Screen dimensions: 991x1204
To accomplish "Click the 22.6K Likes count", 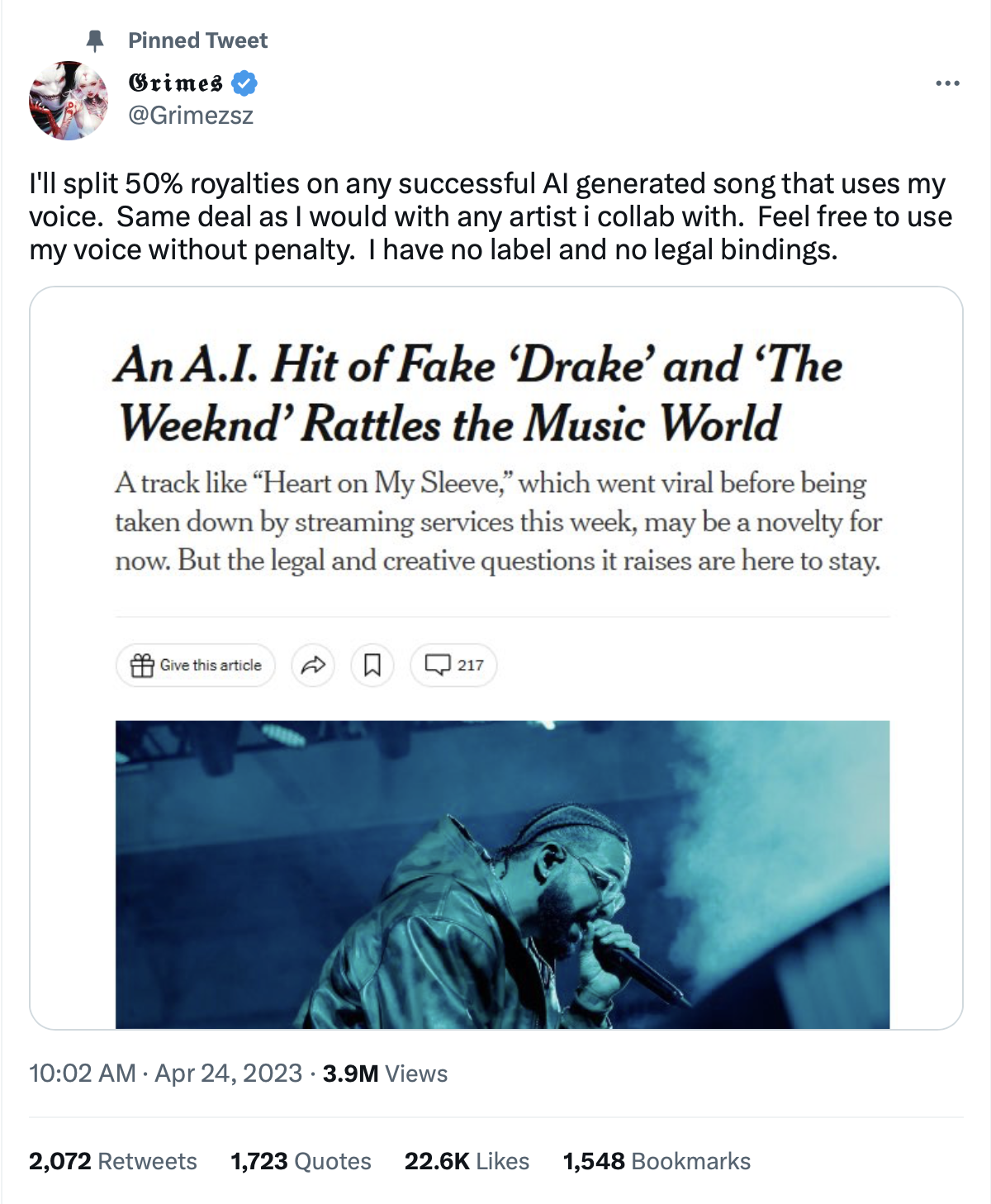I will (467, 1161).
